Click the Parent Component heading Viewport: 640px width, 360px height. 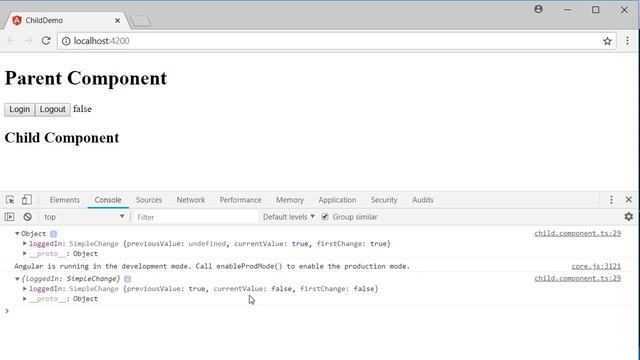coord(86,78)
